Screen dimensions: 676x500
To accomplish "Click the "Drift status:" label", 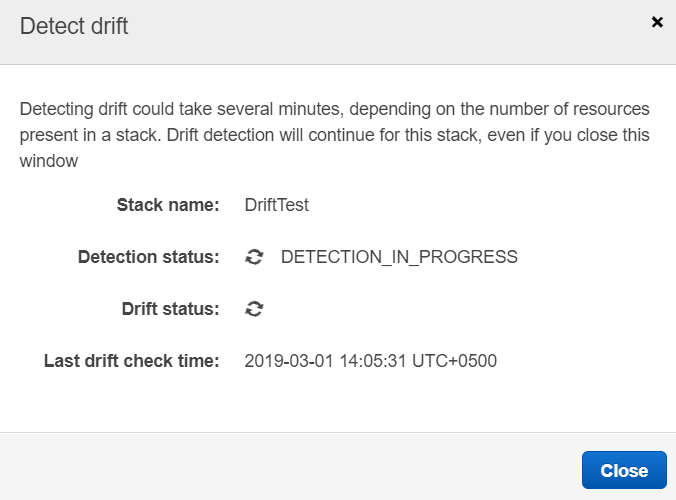I will click(x=170, y=309).
